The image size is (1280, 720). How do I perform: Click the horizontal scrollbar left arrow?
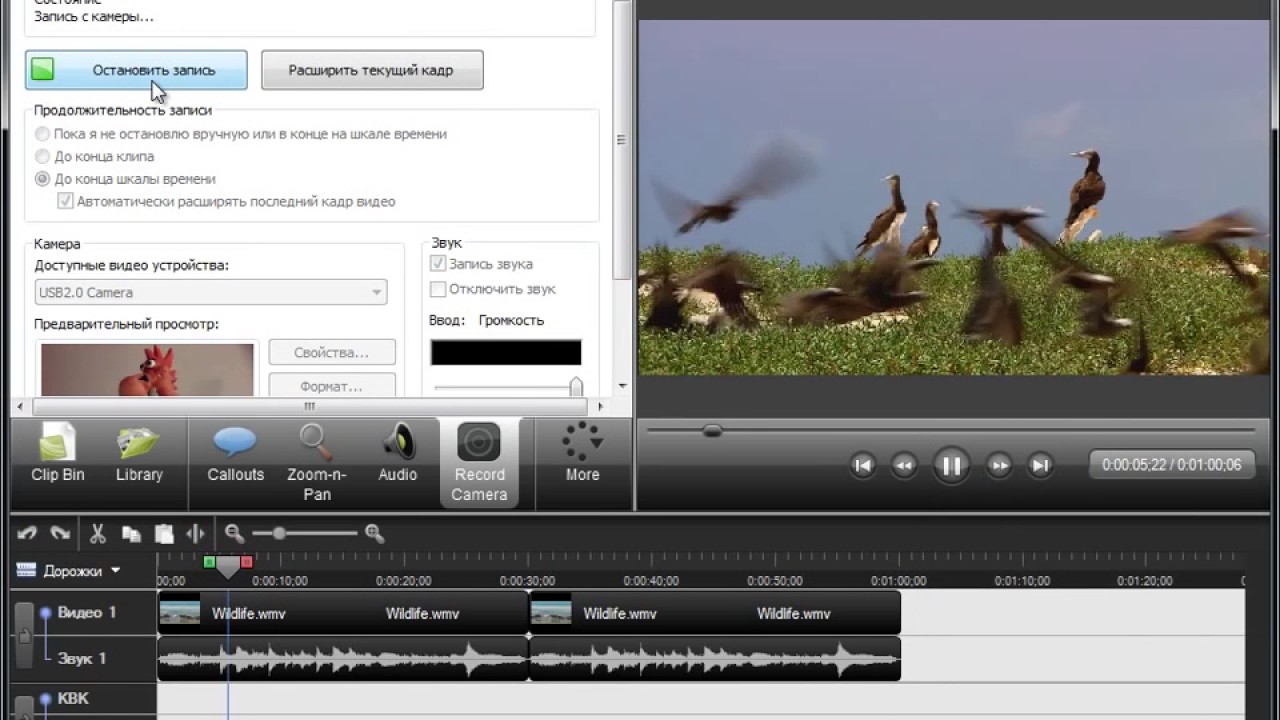pyautogui.click(x=20, y=407)
